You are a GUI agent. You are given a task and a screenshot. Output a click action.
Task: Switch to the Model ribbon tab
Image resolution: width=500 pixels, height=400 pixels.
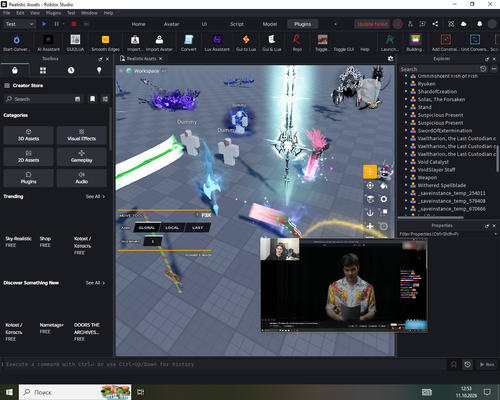[x=270, y=24]
